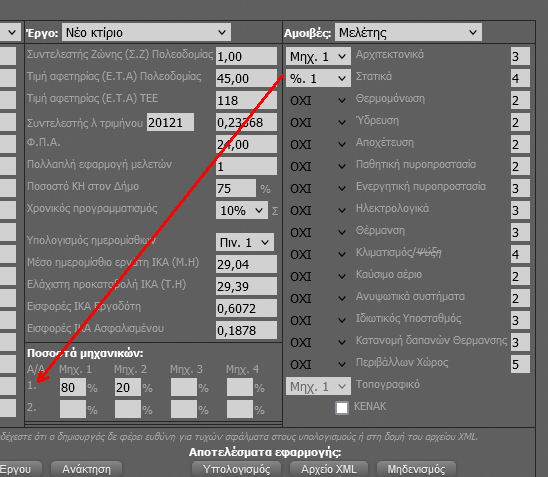Click the Φ.Π.Α. value field
This screenshot has width=548, height=477.
(x=246, y=144)
